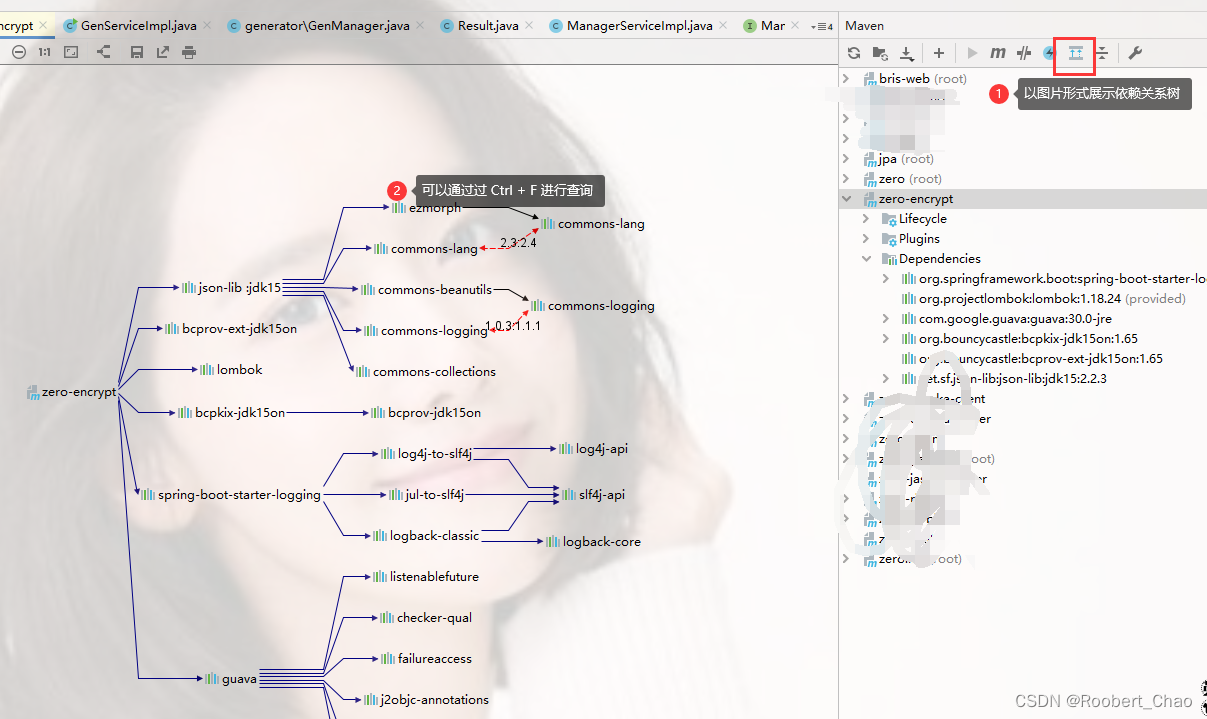Show hidden editor tabs dropdown
Viewport: 1207px width, 719px height.
click(821, 26)
